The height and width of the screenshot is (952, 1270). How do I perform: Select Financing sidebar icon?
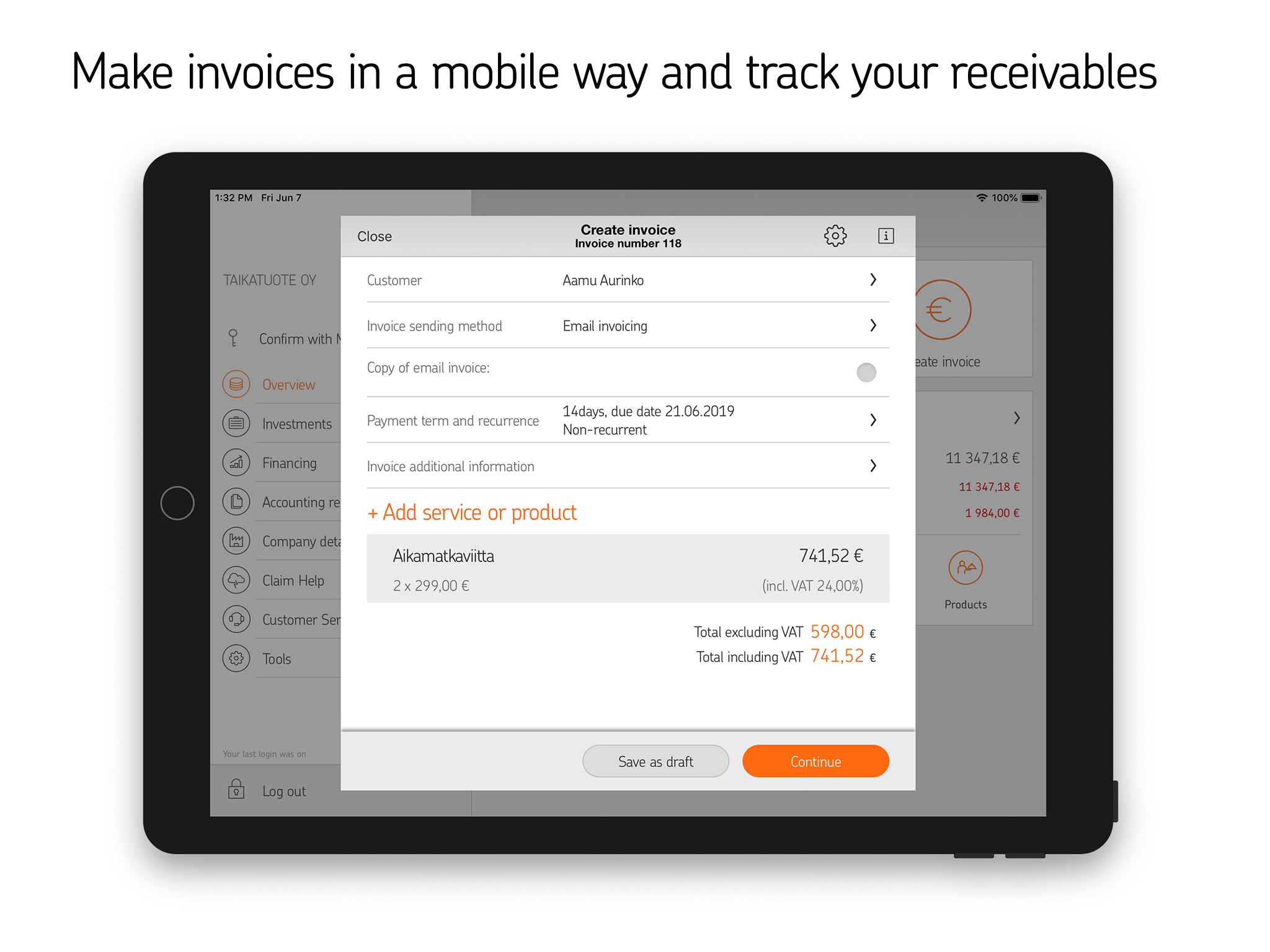coord(234,462)
